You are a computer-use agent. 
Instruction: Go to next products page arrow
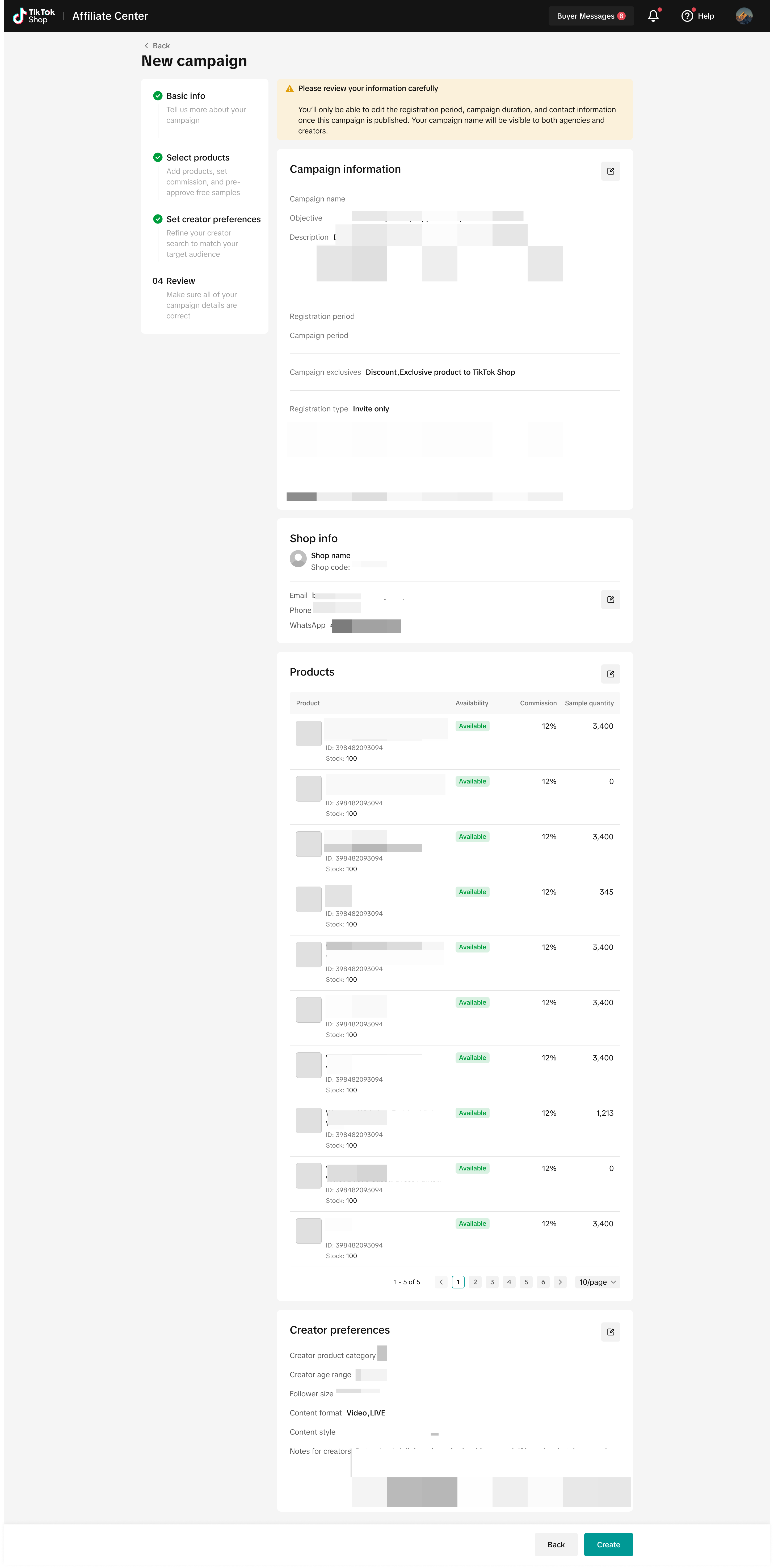pos(560,1282)
